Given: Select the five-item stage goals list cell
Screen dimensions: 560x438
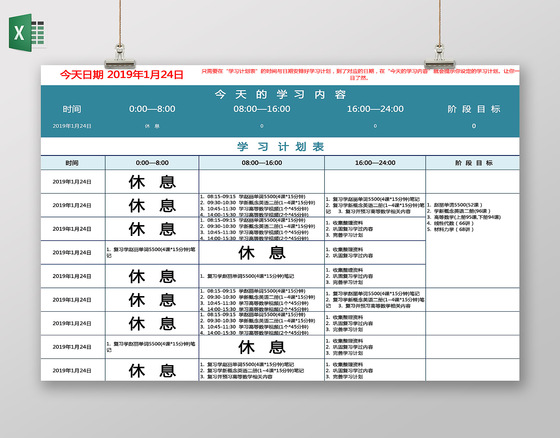Looking at the screenshot, I should click(473, 240).
